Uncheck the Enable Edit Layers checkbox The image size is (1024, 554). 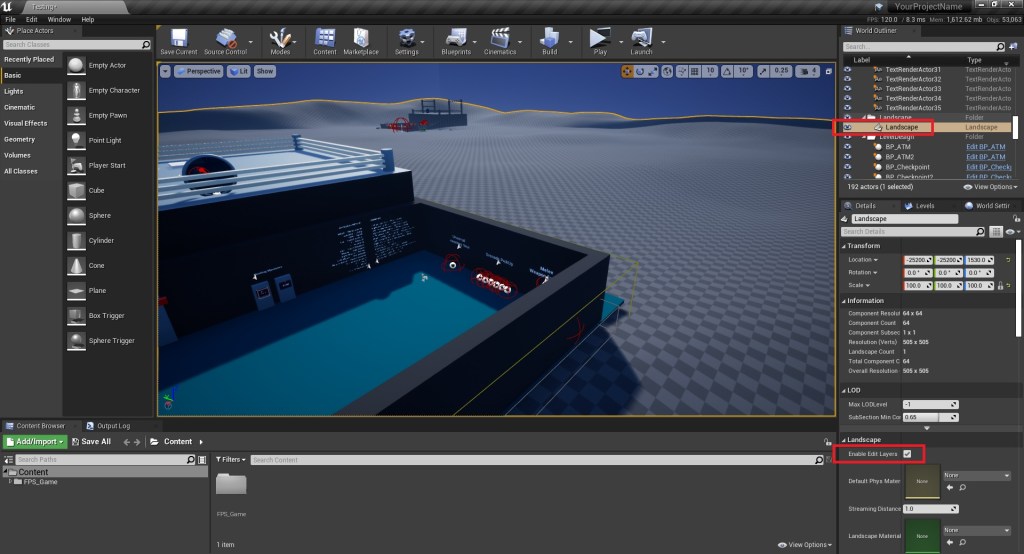[x=907, y=454]
